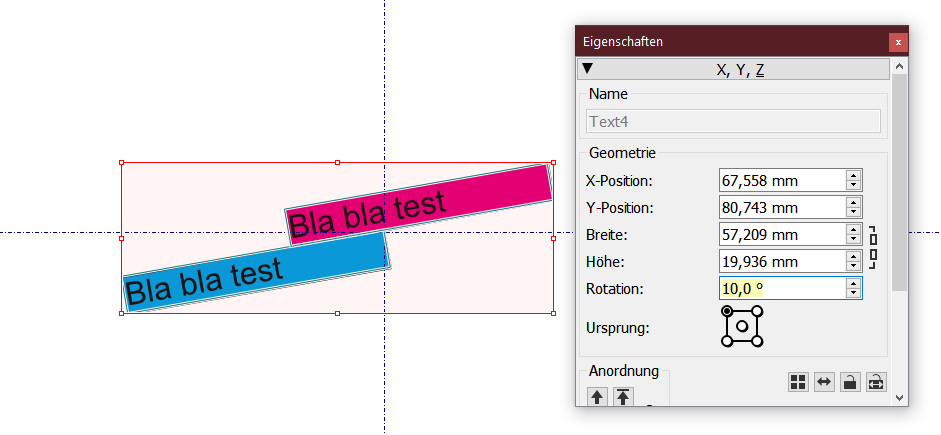Viewport: 941px width, 435px height.
Task: Decrease the Rotation value with down arrow
Action: pyautogui.click(x=853, y=294)
